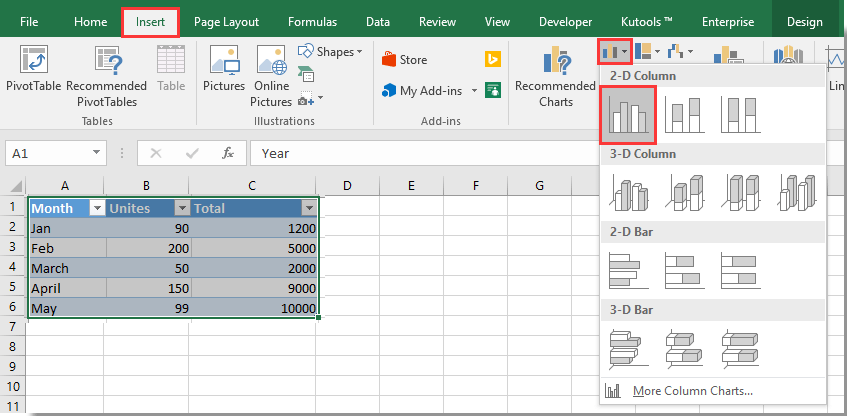
Task: Select the 2-D Clustered Column chart
Action: [x=628, y=115]
